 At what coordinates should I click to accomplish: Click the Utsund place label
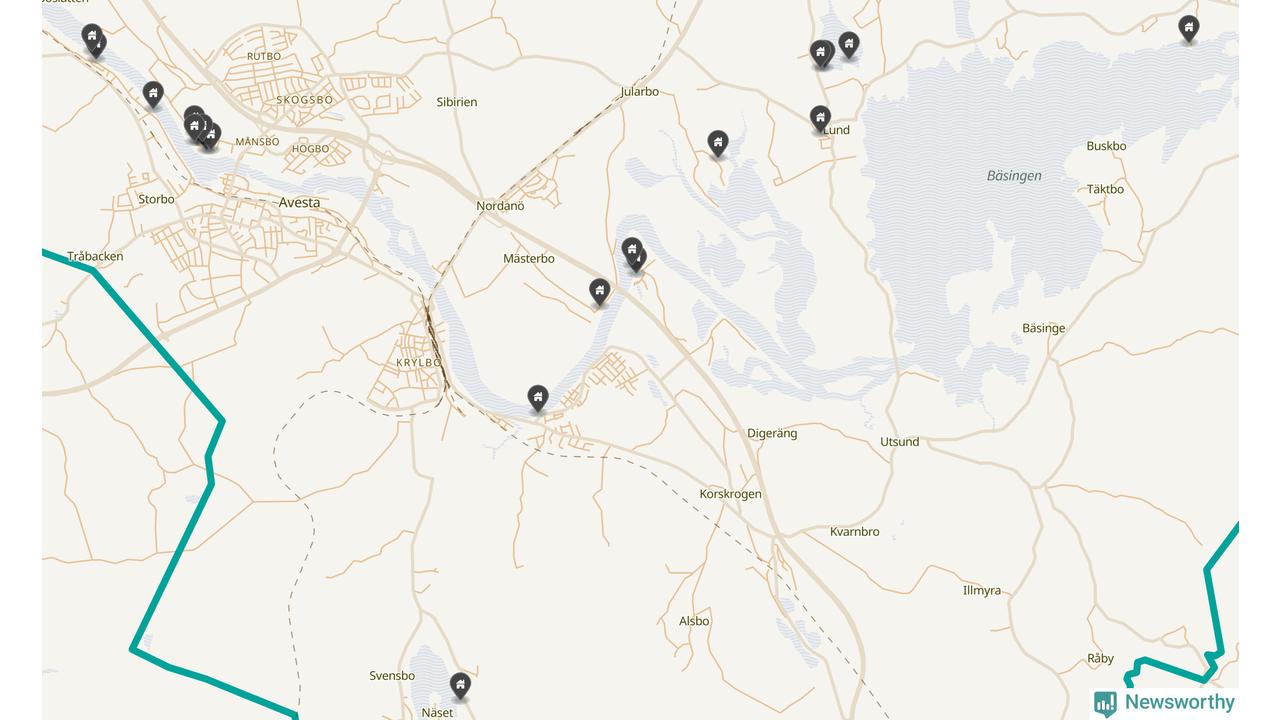[899, 442]
